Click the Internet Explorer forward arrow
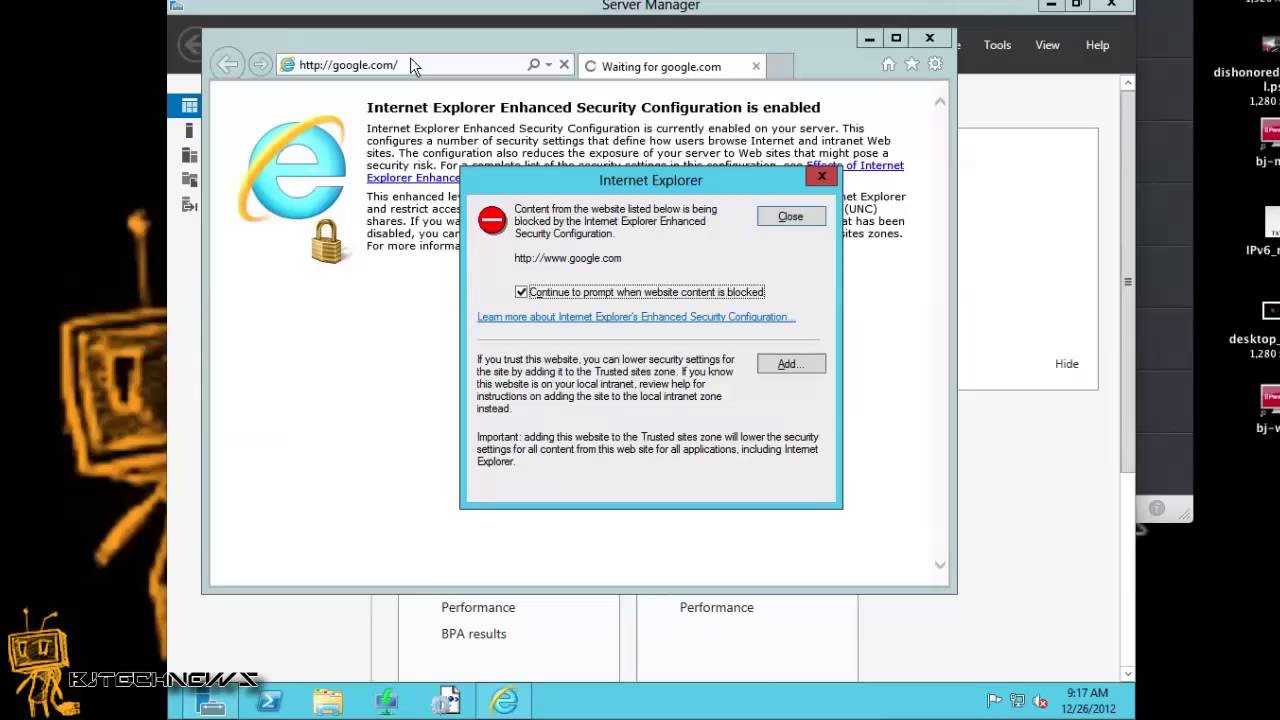This screenshot has height=720, width=1280. point(260,64)
